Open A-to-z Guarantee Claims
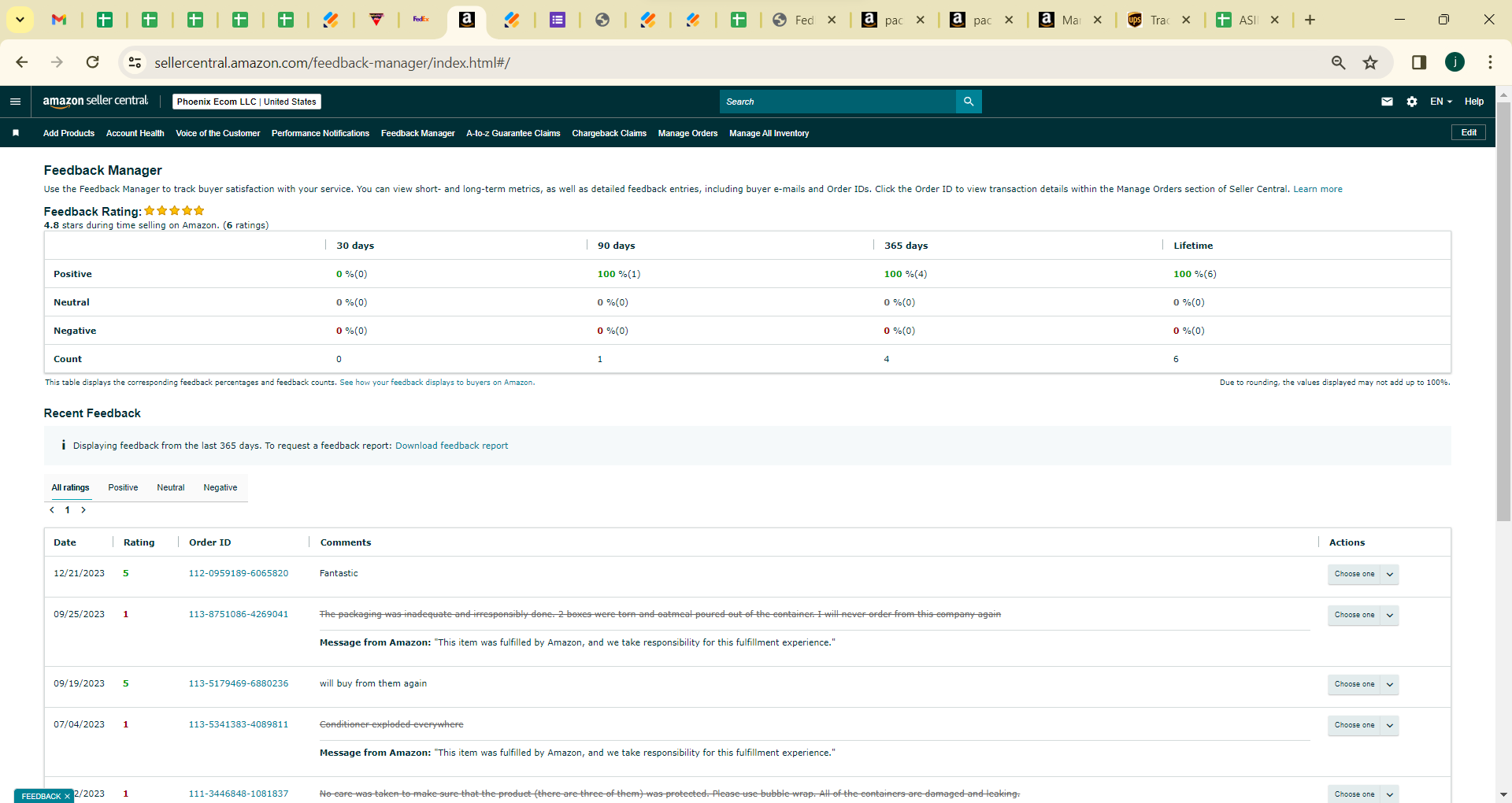Image resolution: width=1512 pixels, height=803 pixels. click(x=513, y=133)
